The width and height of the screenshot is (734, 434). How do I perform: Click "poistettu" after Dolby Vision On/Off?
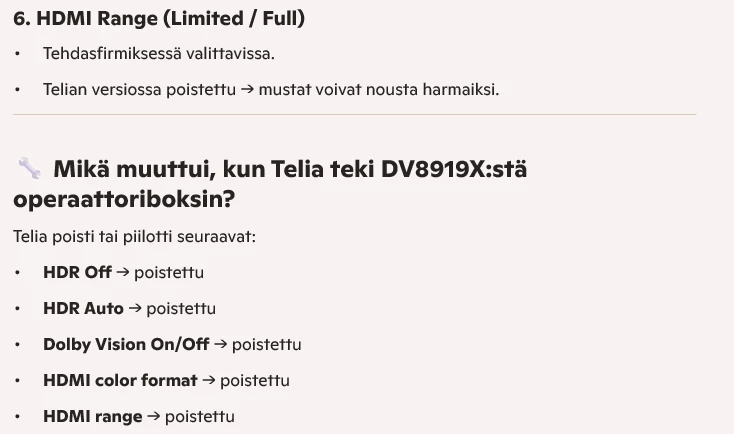click(266, 344)
